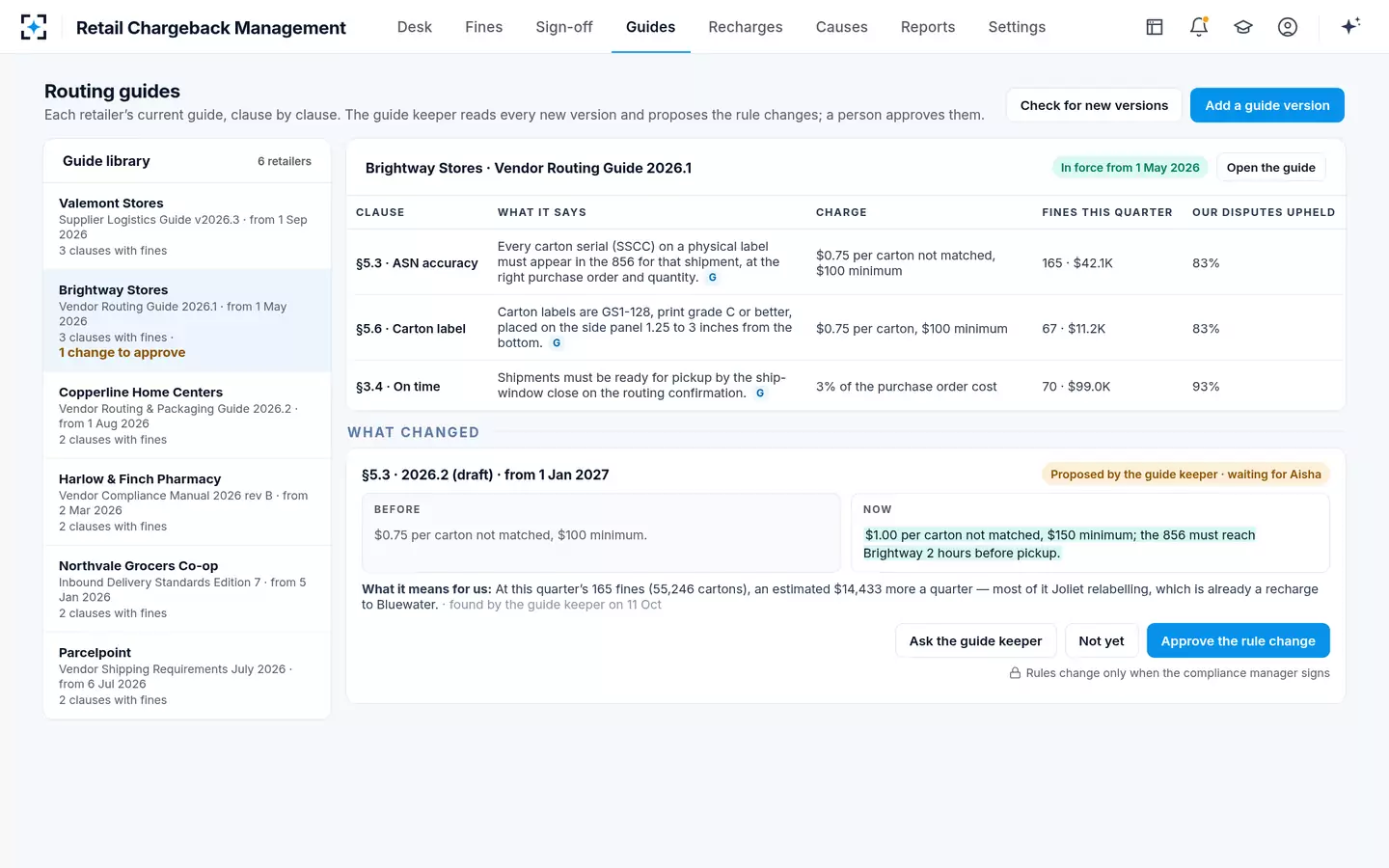Click the '67 · $11.2K' fines cell

point(1074,329)
